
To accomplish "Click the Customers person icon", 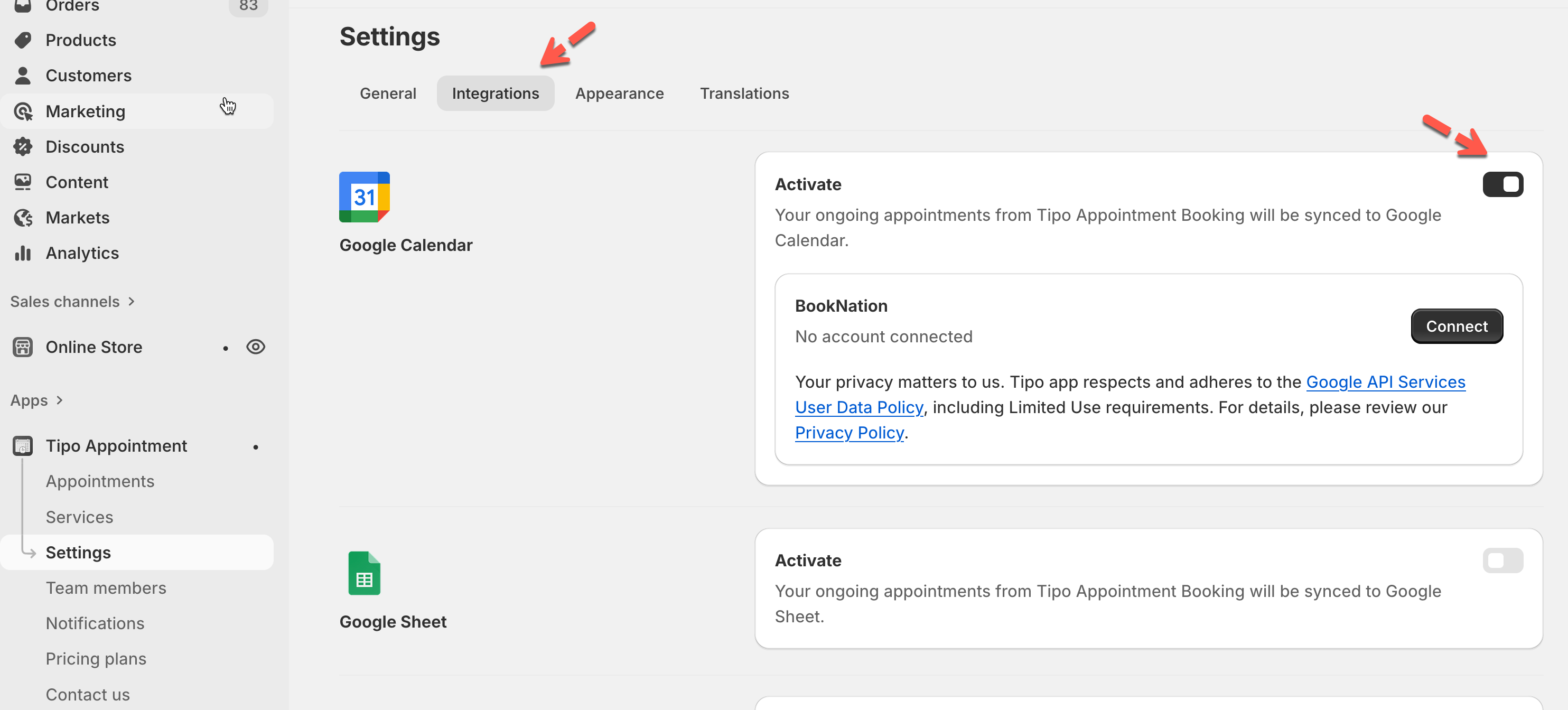I will (23, 76).
